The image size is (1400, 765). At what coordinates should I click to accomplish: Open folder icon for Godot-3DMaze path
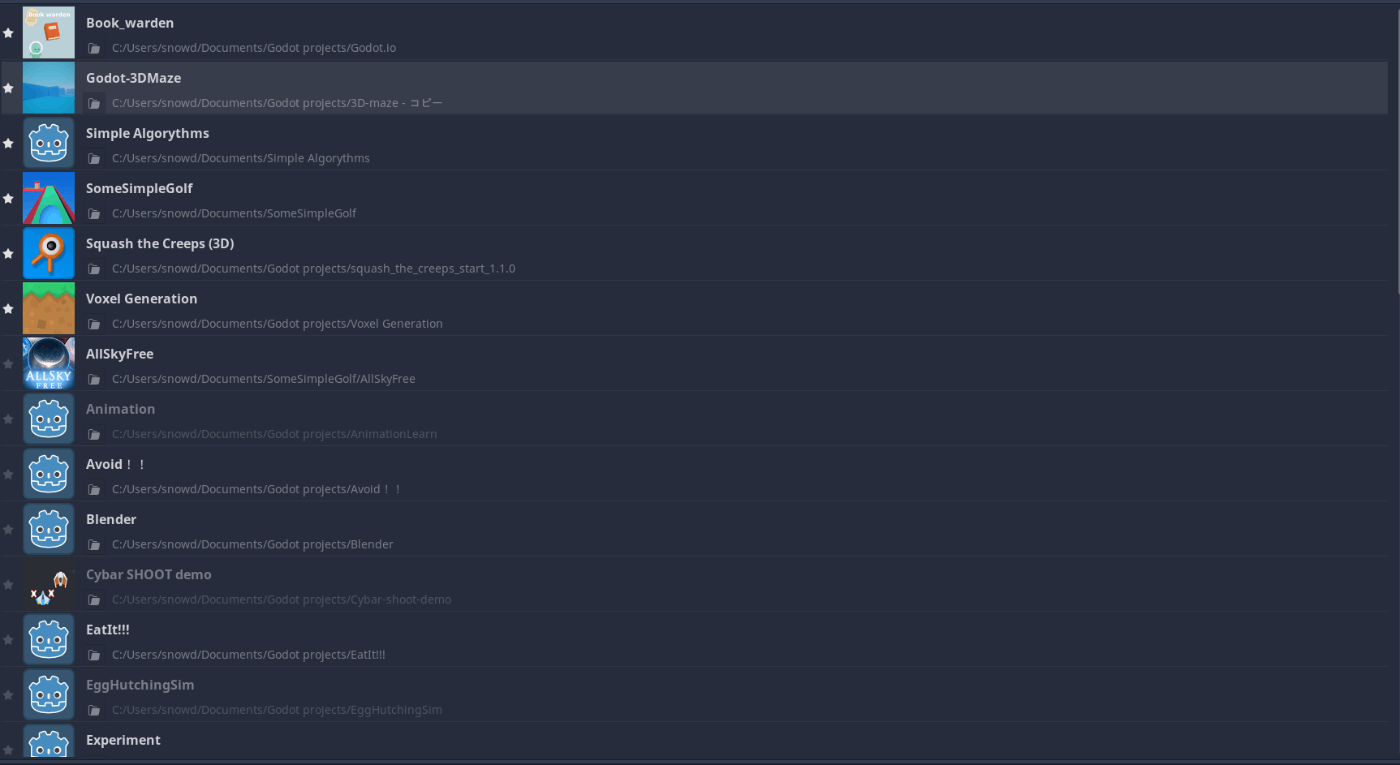tap(94, 103)
